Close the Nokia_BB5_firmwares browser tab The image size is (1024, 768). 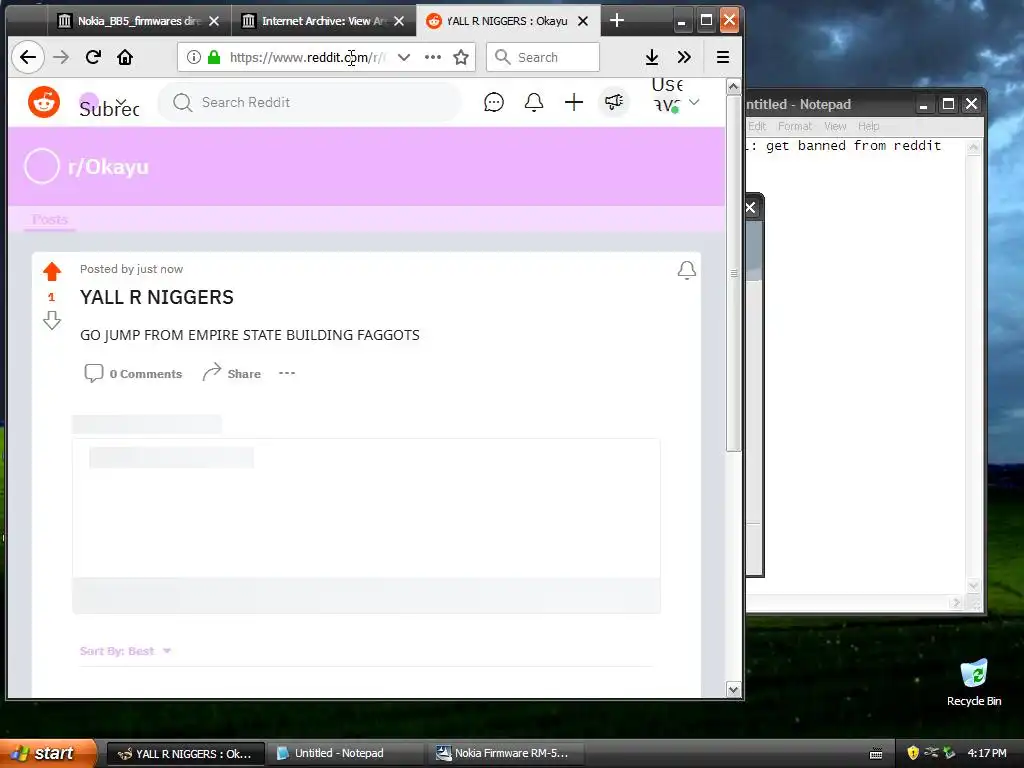coord(214,21)
